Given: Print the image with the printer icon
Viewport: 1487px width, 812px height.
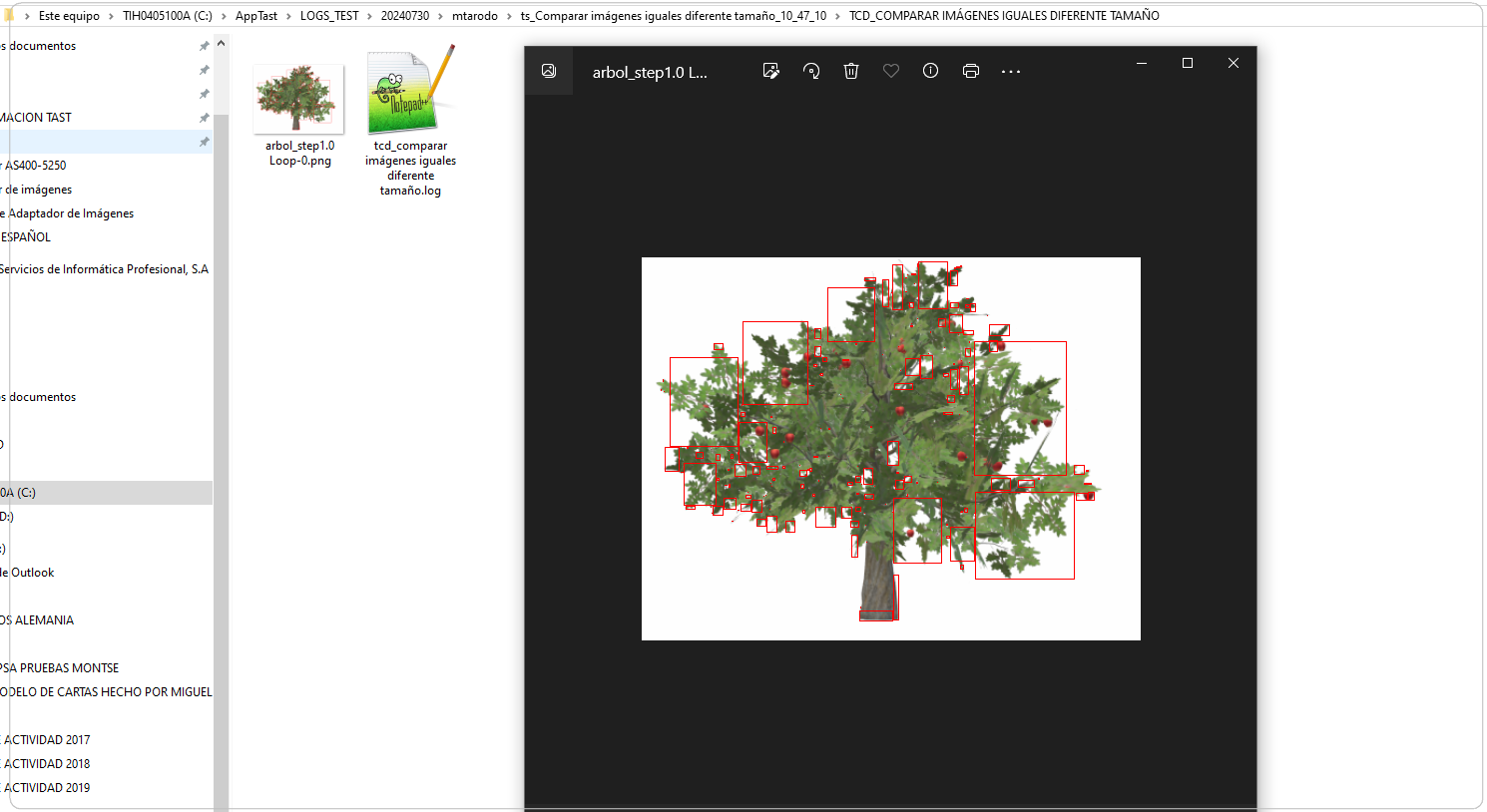Looking at the screenshot, I should point(970,71).
